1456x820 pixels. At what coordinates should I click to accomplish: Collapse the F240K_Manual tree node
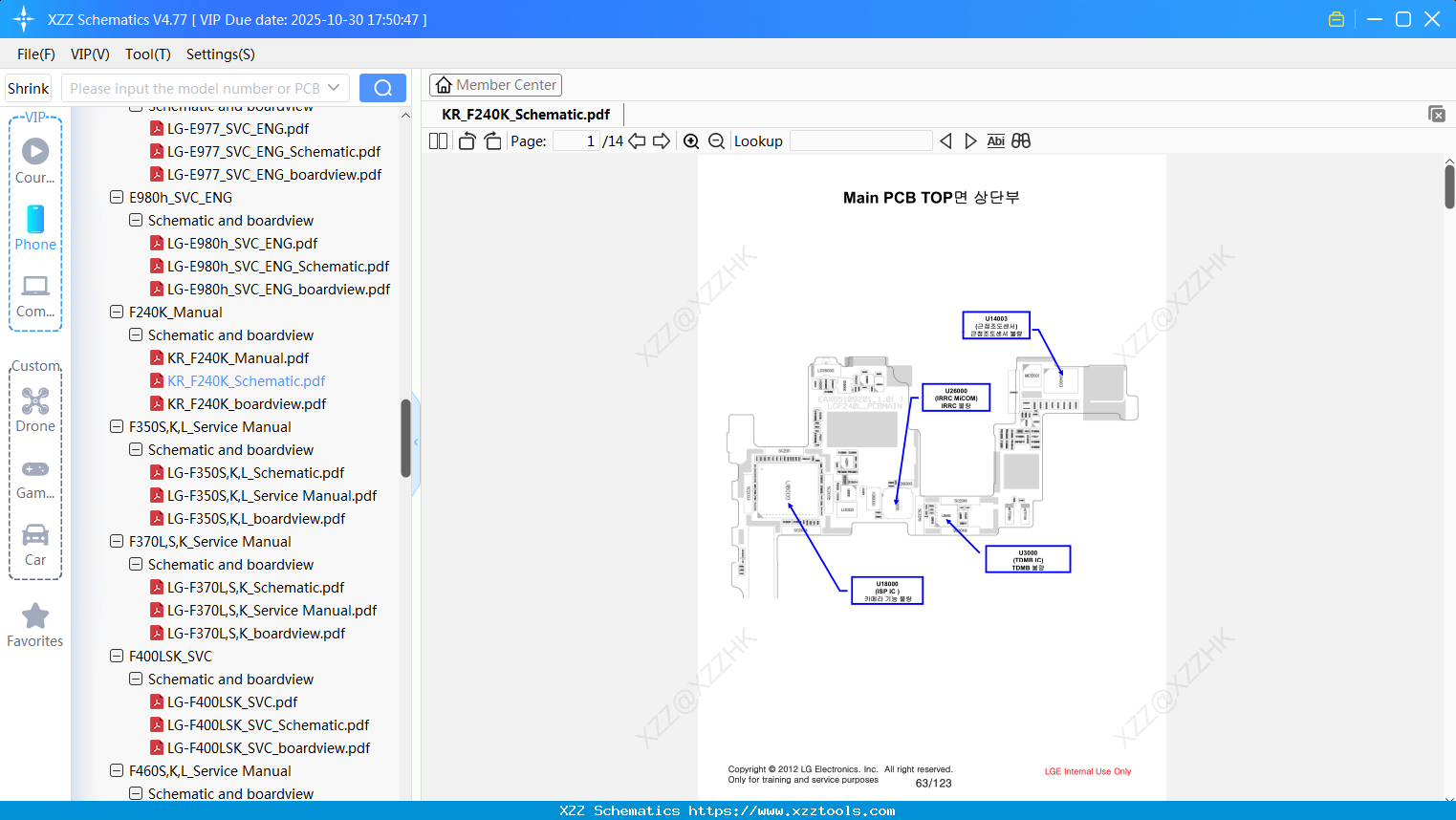(116, 312)
